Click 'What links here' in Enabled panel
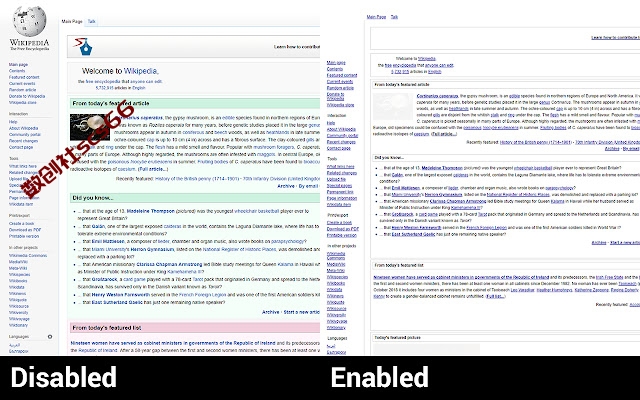This screenshot has width=640, height=400. click(341, 167)
